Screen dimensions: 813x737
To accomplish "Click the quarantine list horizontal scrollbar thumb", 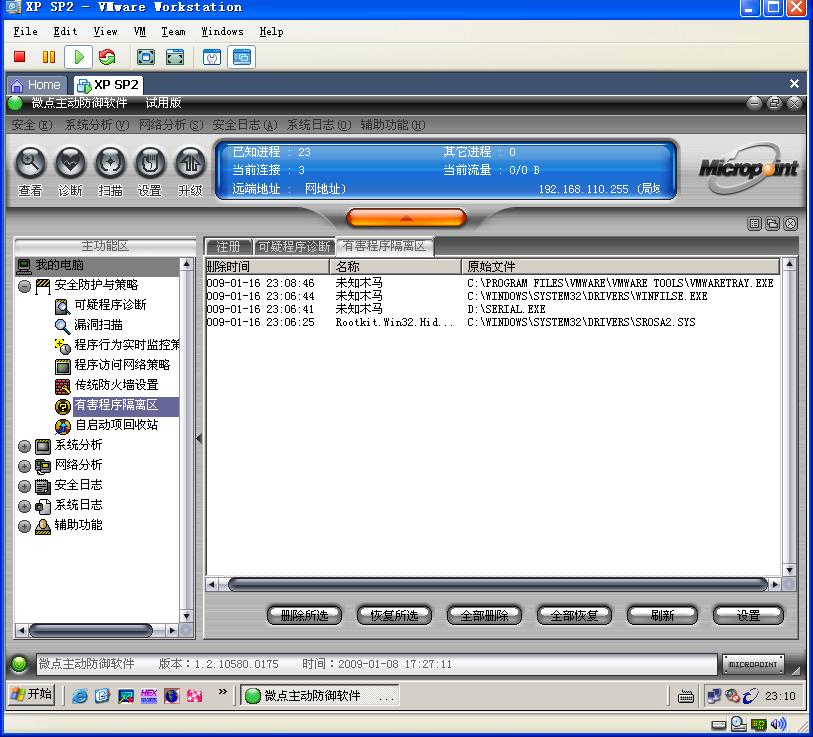I will (x=498, y=585).
